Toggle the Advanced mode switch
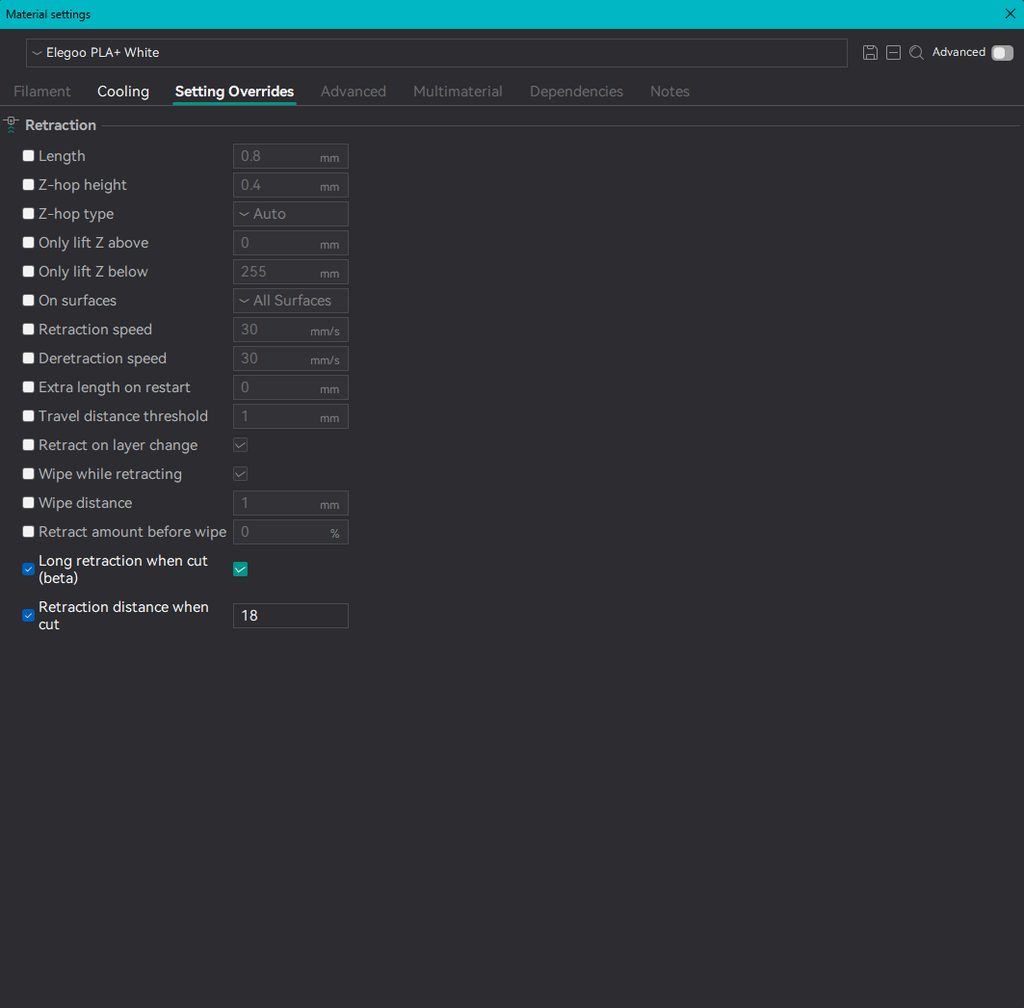 pyautogui.click(x=1002, y=53)
